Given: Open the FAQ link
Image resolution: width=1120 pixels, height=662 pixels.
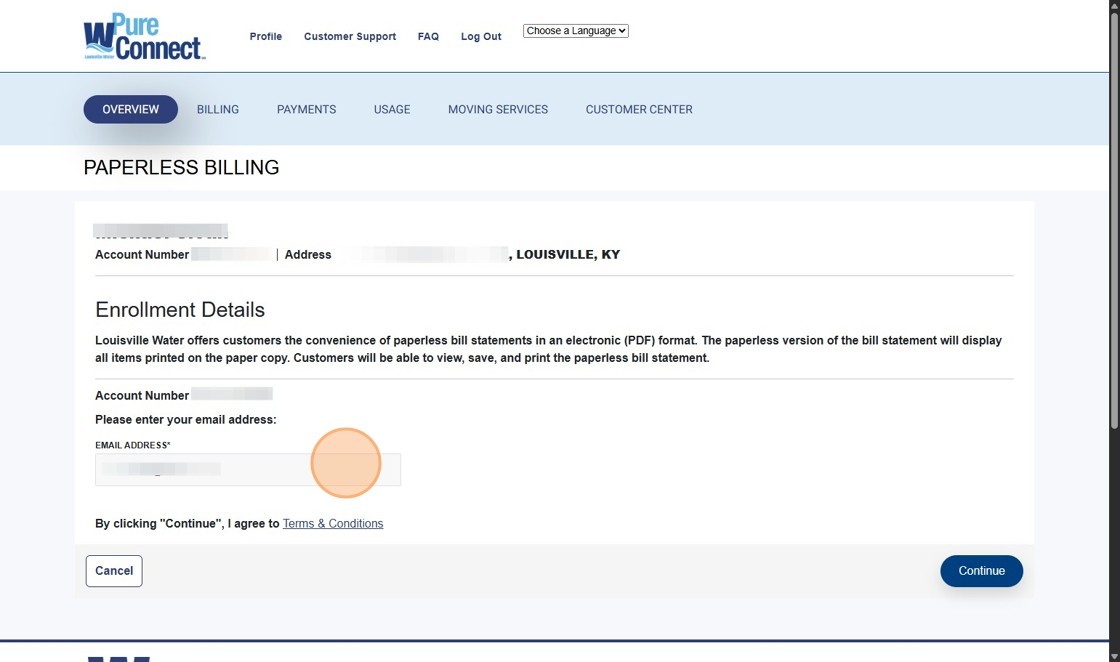Looking at the screenshot, I should 428,37.
